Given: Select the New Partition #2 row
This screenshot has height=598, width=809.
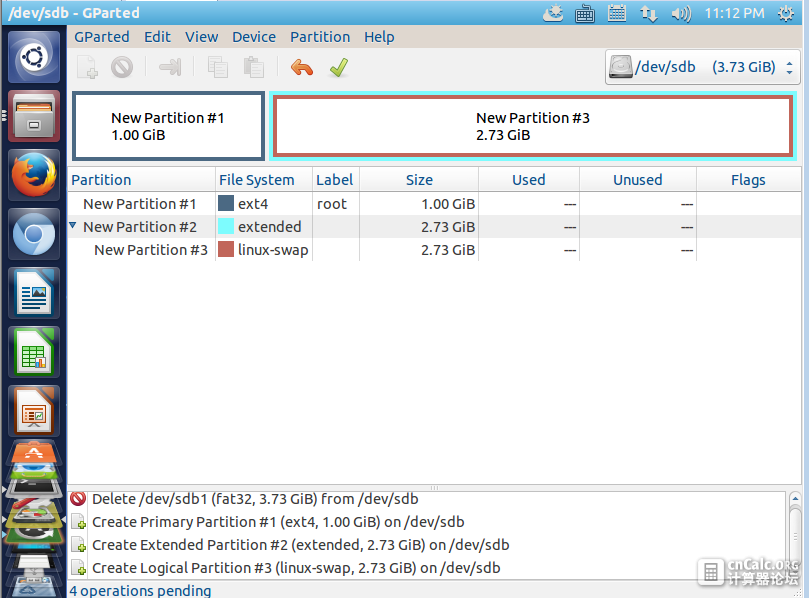Looking at the screenshot, I should tap(434, 227).
